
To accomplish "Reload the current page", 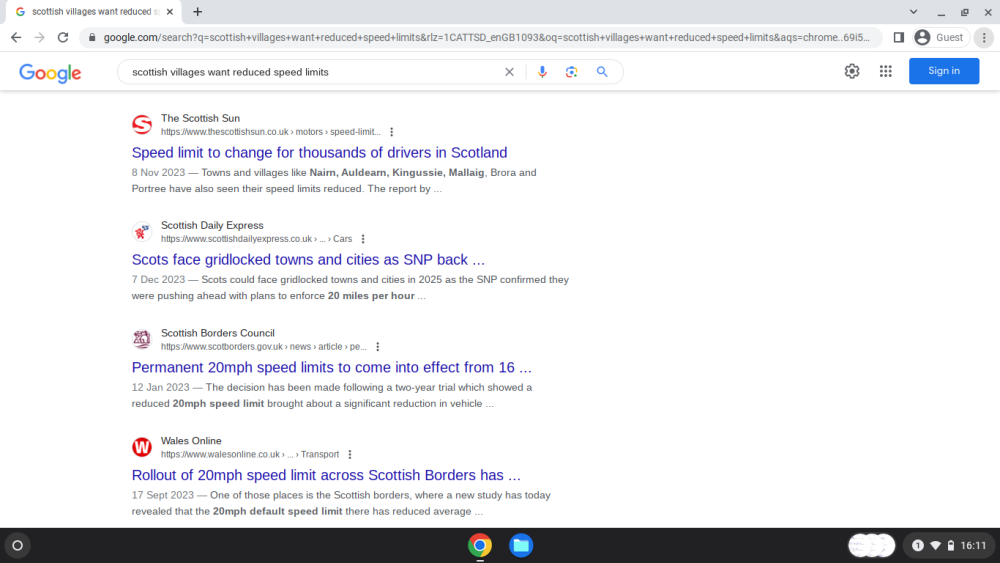I will (x=63, y=38).
